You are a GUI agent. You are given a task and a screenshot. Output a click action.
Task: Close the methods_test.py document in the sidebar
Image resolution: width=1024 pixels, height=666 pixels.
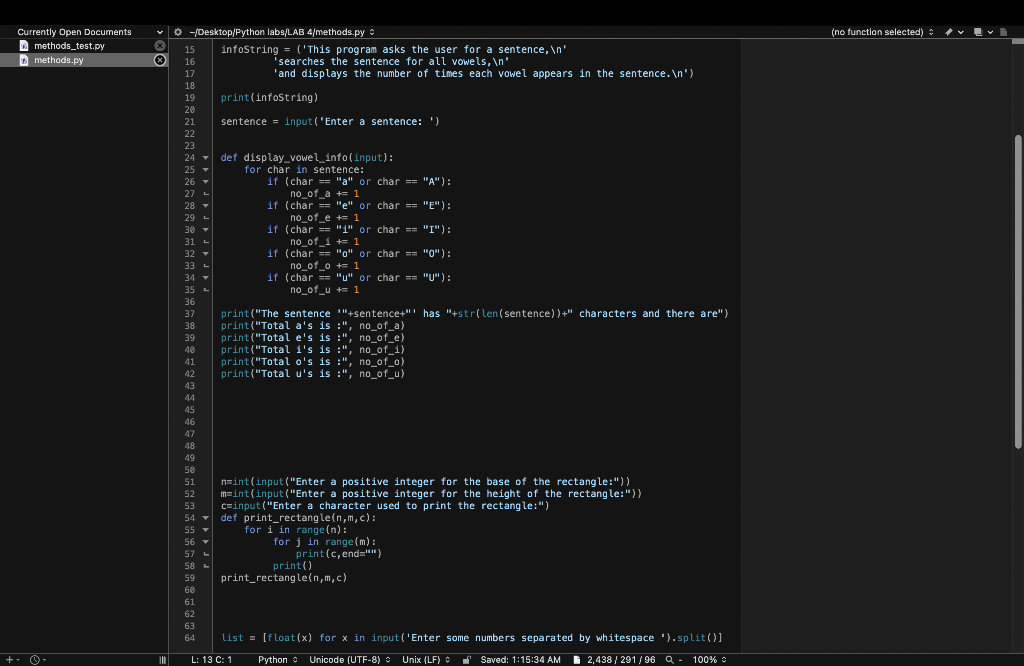click(x=159, y=46)
